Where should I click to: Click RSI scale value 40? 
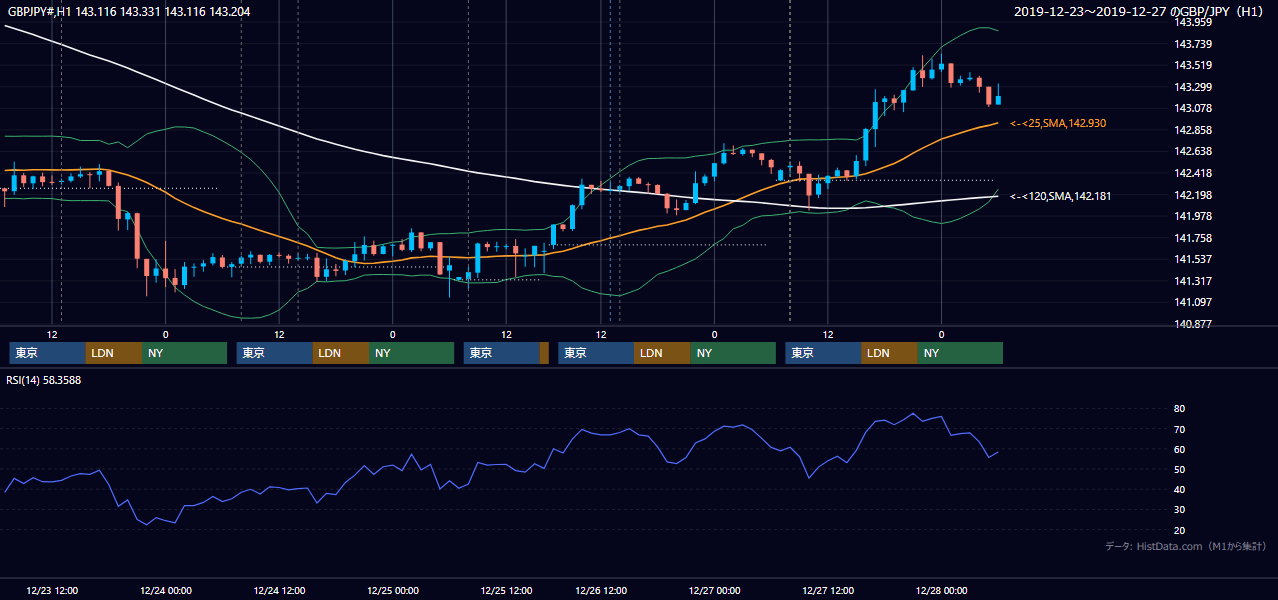[x=1180, y=489]
